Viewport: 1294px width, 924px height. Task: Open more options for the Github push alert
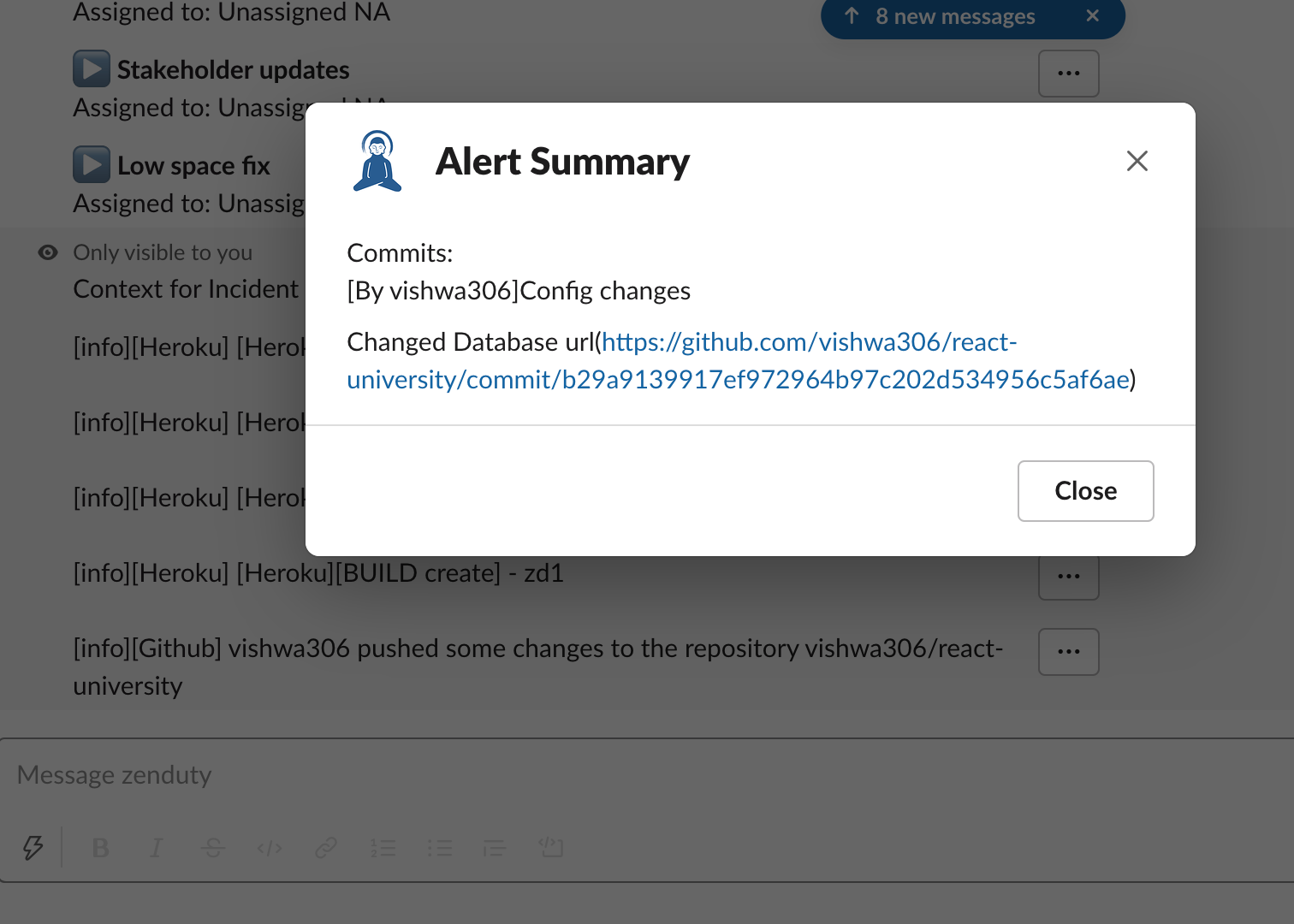(1068, 652)
